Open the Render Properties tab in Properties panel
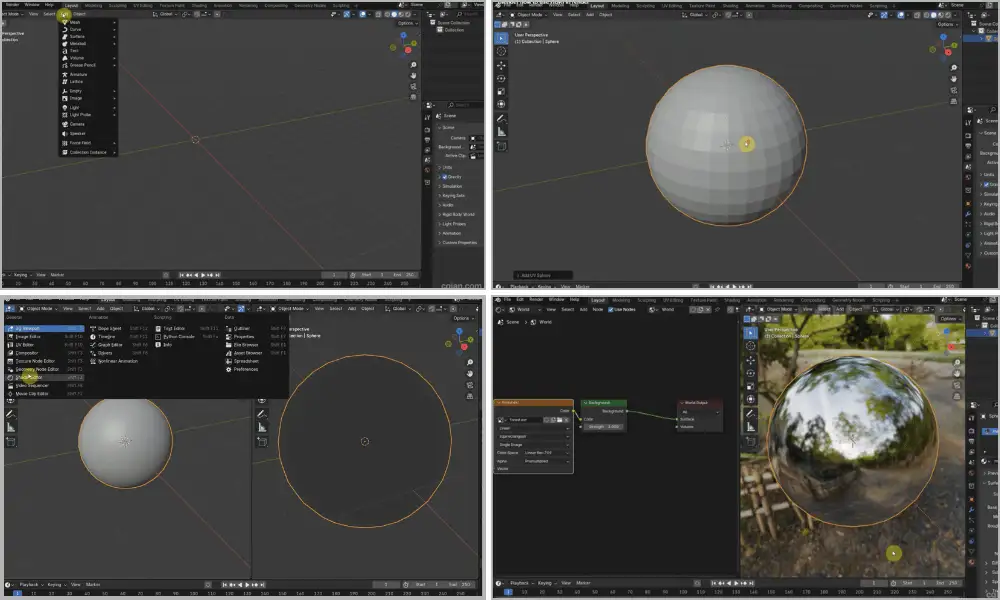The width and height of the screenshot is (1000, 600). (968, 136)
